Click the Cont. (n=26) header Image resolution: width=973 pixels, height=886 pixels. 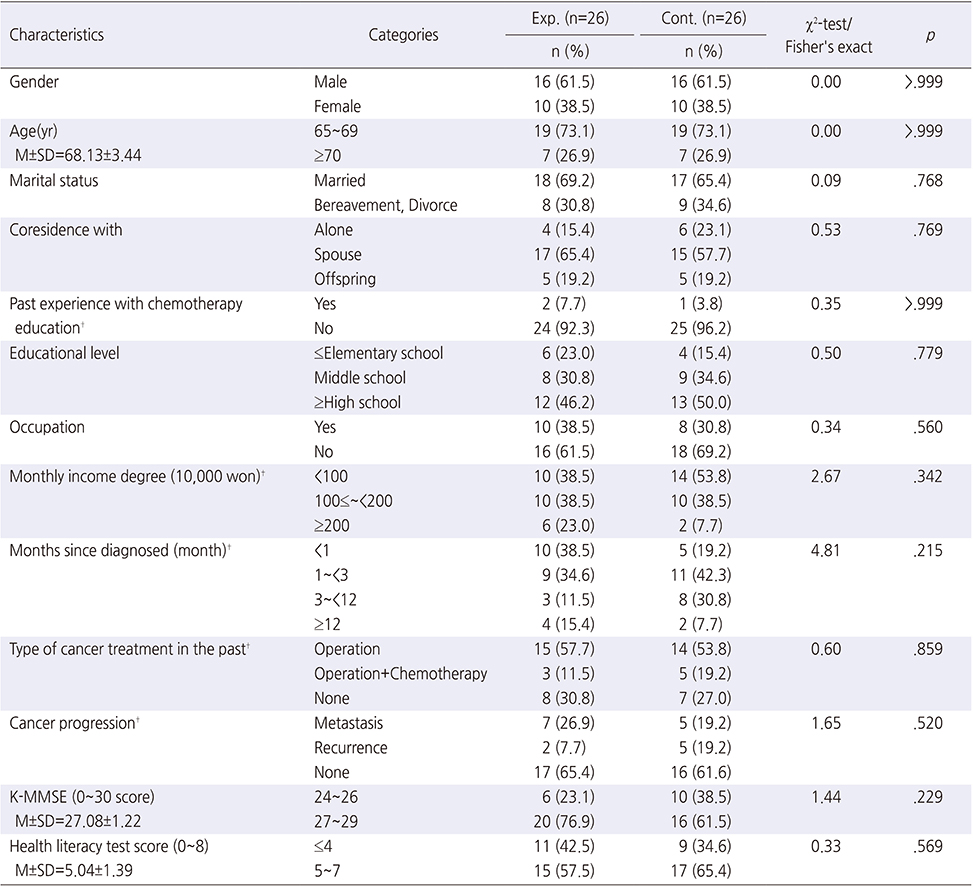click(704, 19)
